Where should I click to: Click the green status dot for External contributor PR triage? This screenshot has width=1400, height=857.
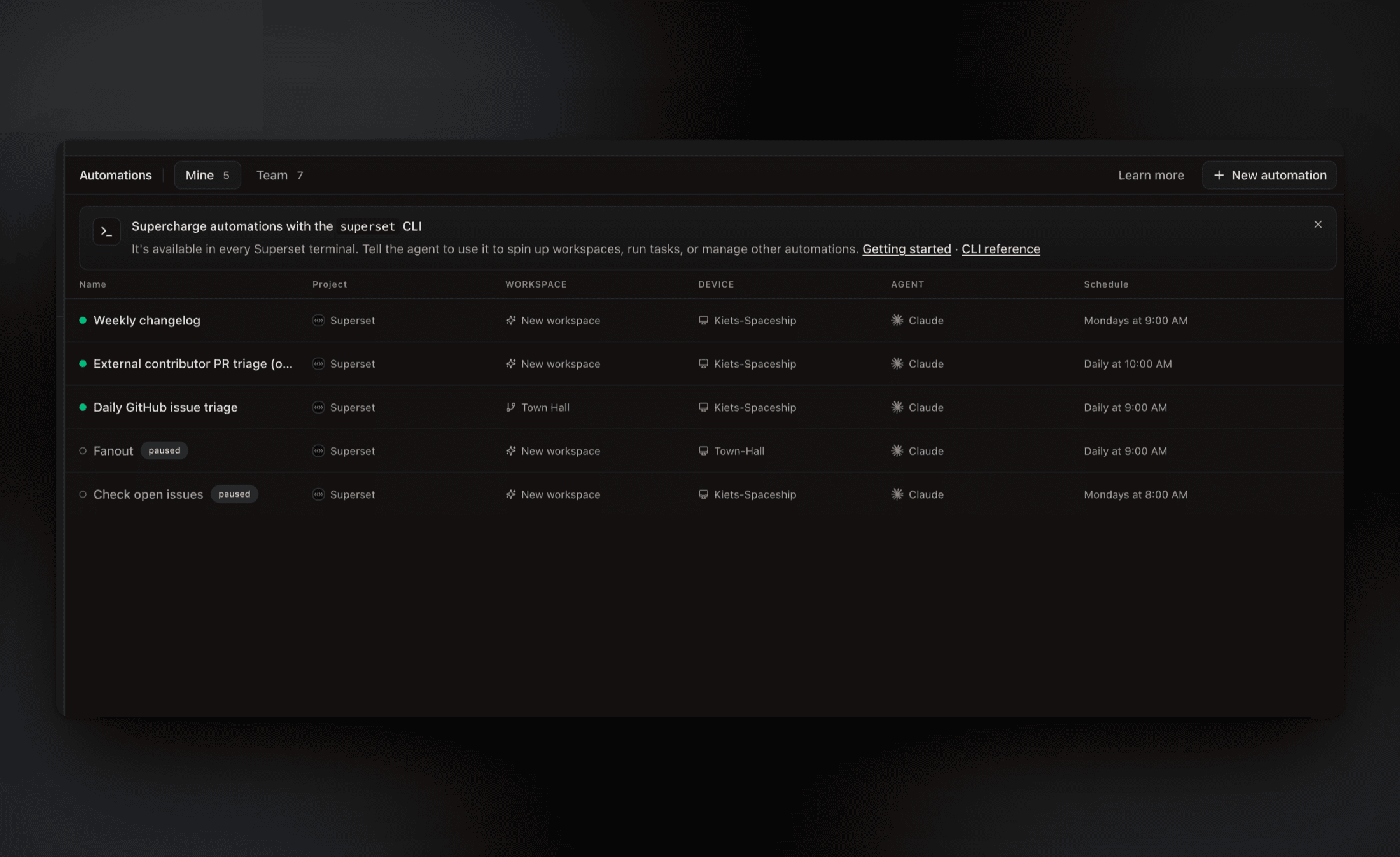[83, 363]
